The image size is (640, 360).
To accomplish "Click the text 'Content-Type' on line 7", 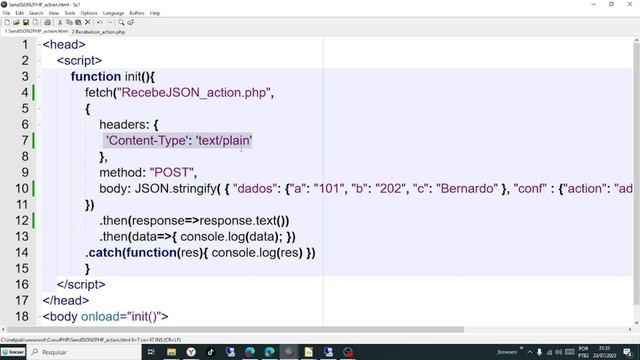I will coord(147,140).
